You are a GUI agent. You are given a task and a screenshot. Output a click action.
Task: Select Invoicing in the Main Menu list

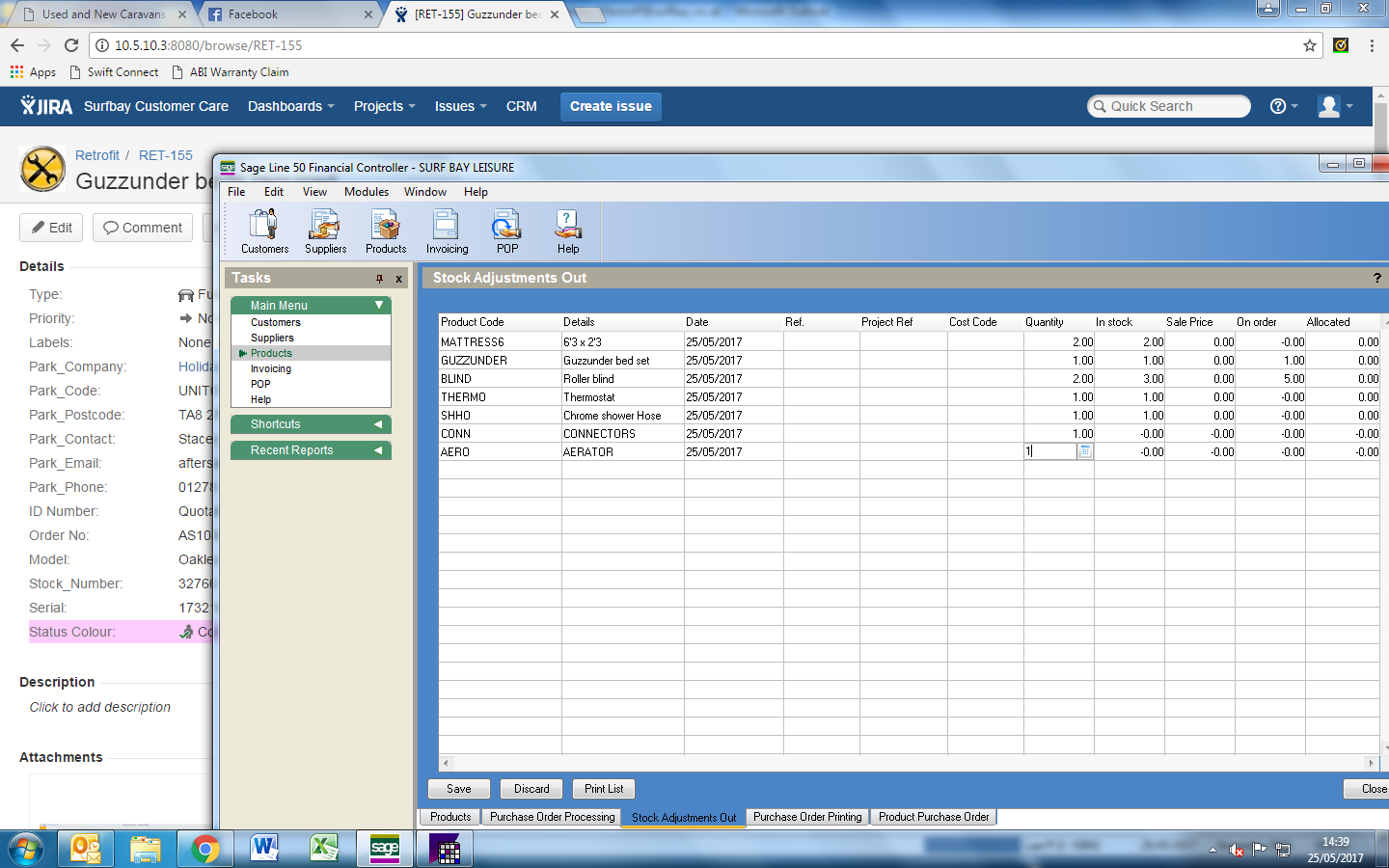click(271, 368)
